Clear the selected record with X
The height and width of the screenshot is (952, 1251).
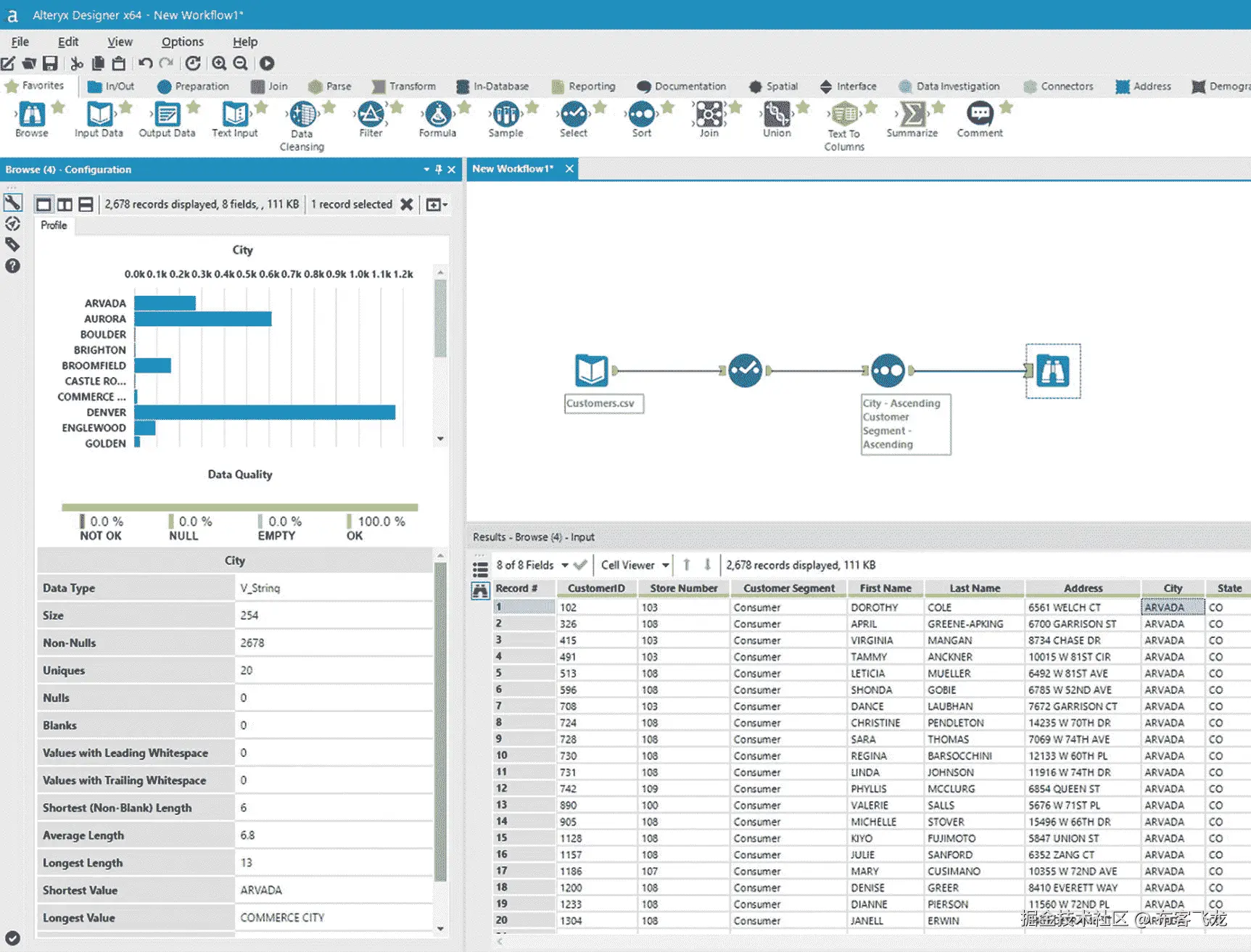(407, 204)
